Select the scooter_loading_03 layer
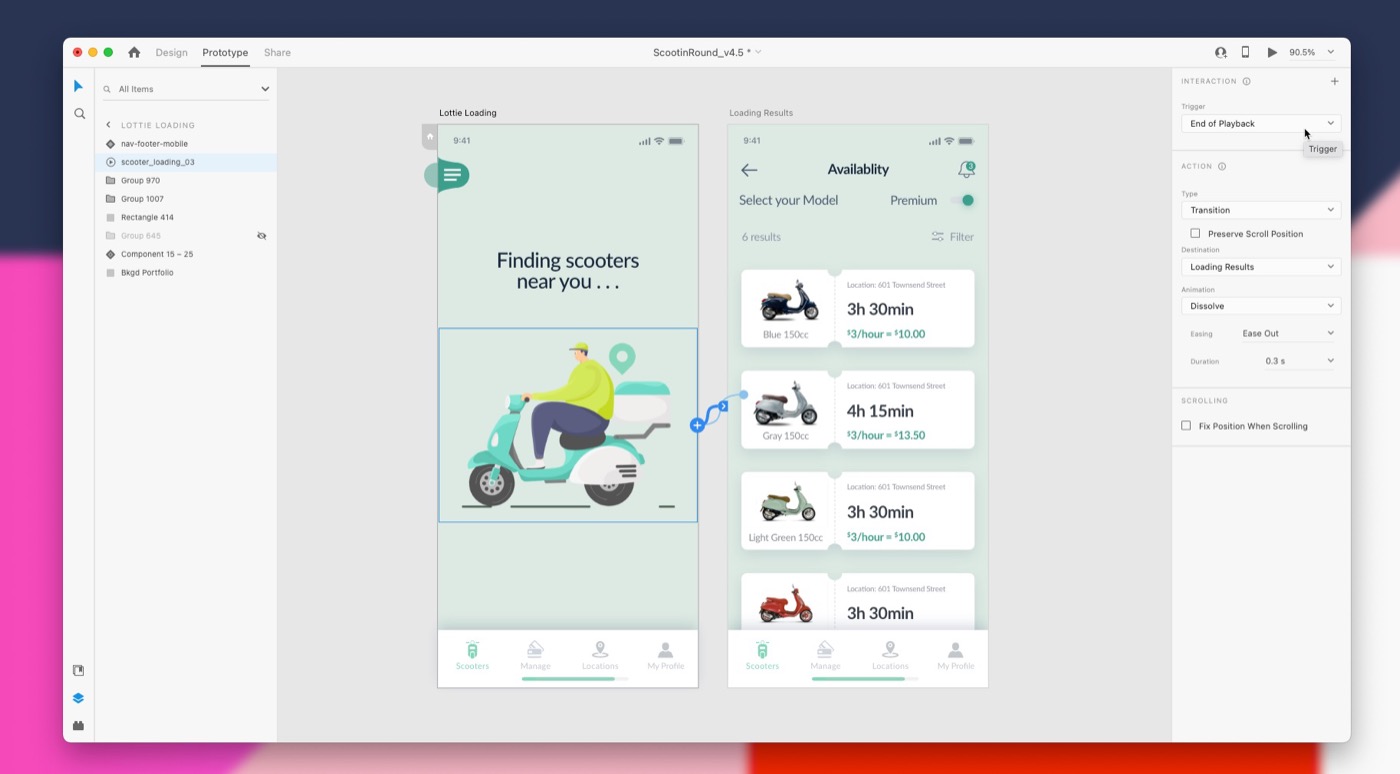The height and width of the screenshot is (774, 1400). (x=157, y=162)
